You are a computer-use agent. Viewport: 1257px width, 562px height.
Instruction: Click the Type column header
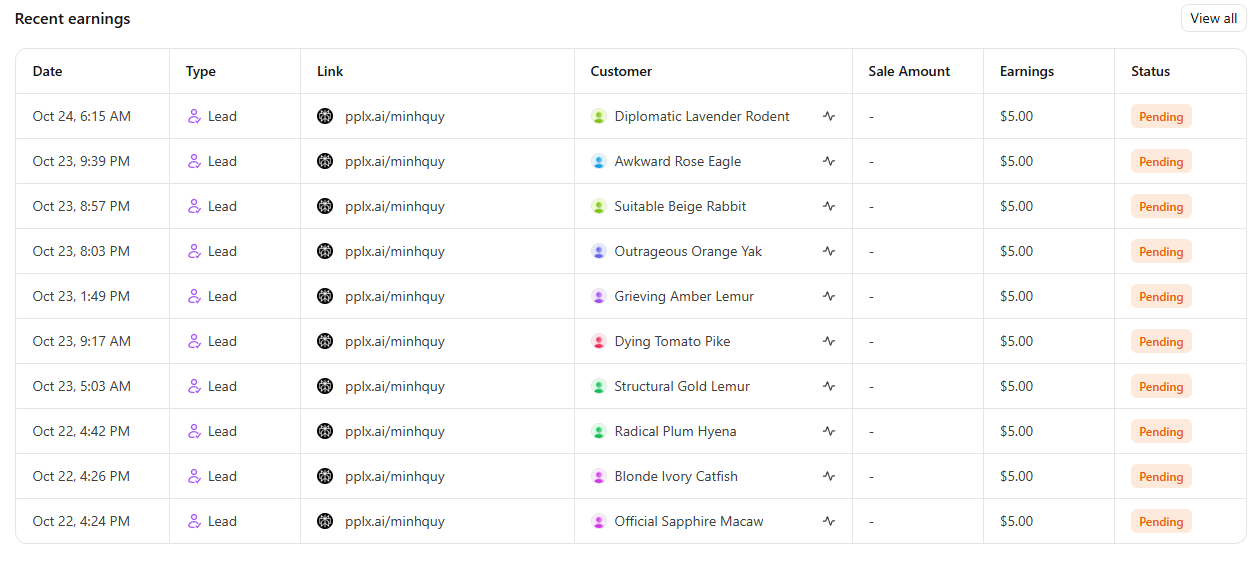(x=201, y=71)
